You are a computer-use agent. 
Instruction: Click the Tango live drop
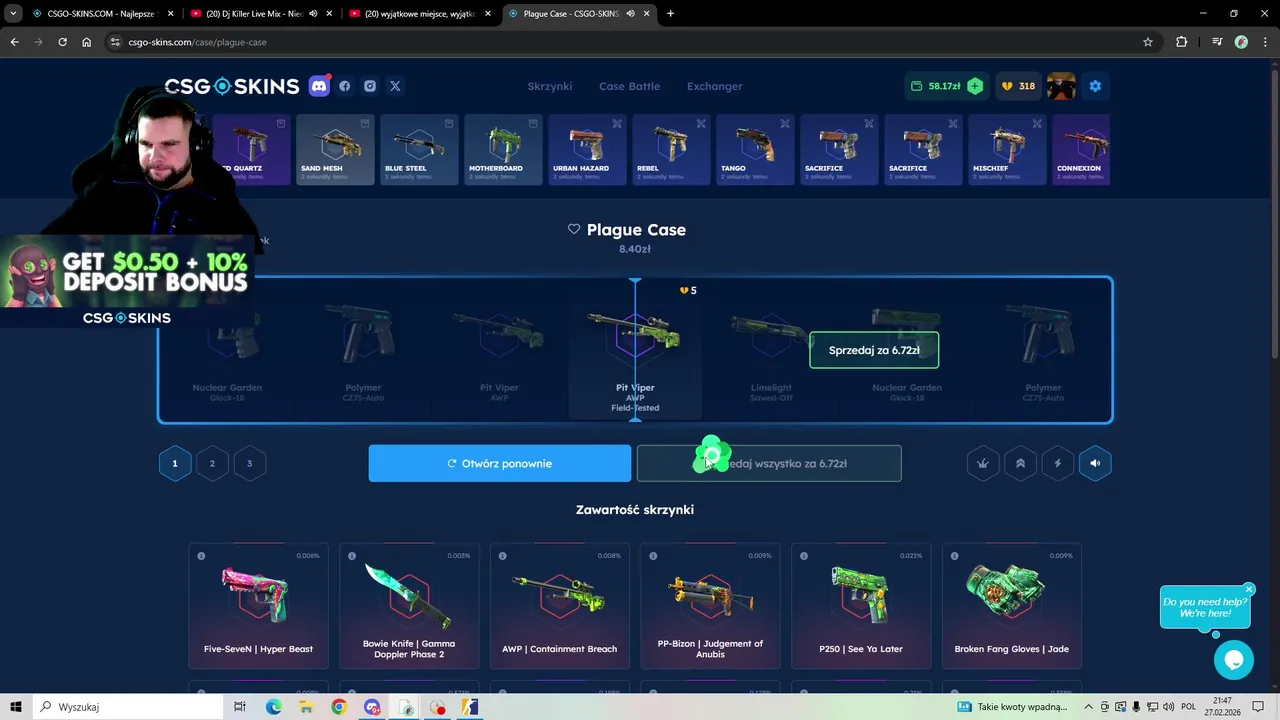coord(755,150)
